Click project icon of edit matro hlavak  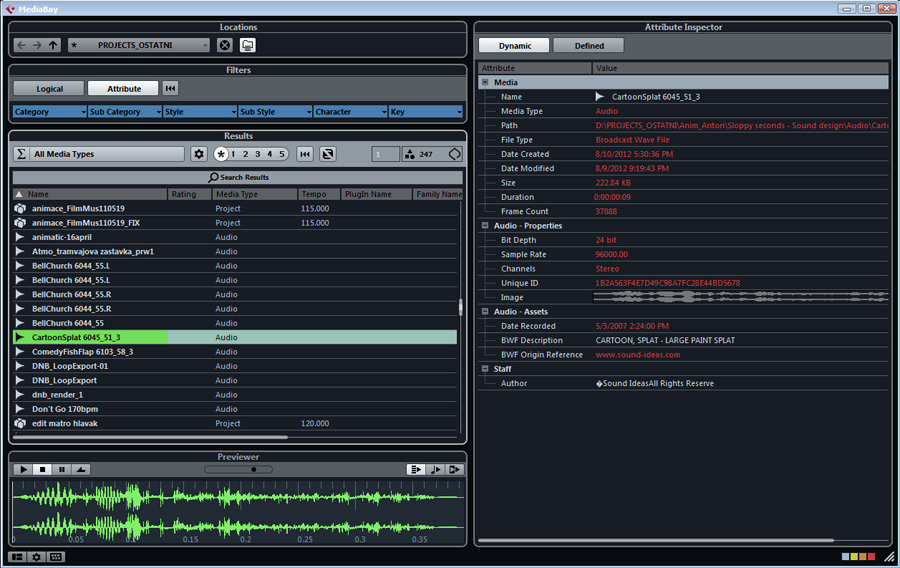pyautogui.click(x=20, y=423)
